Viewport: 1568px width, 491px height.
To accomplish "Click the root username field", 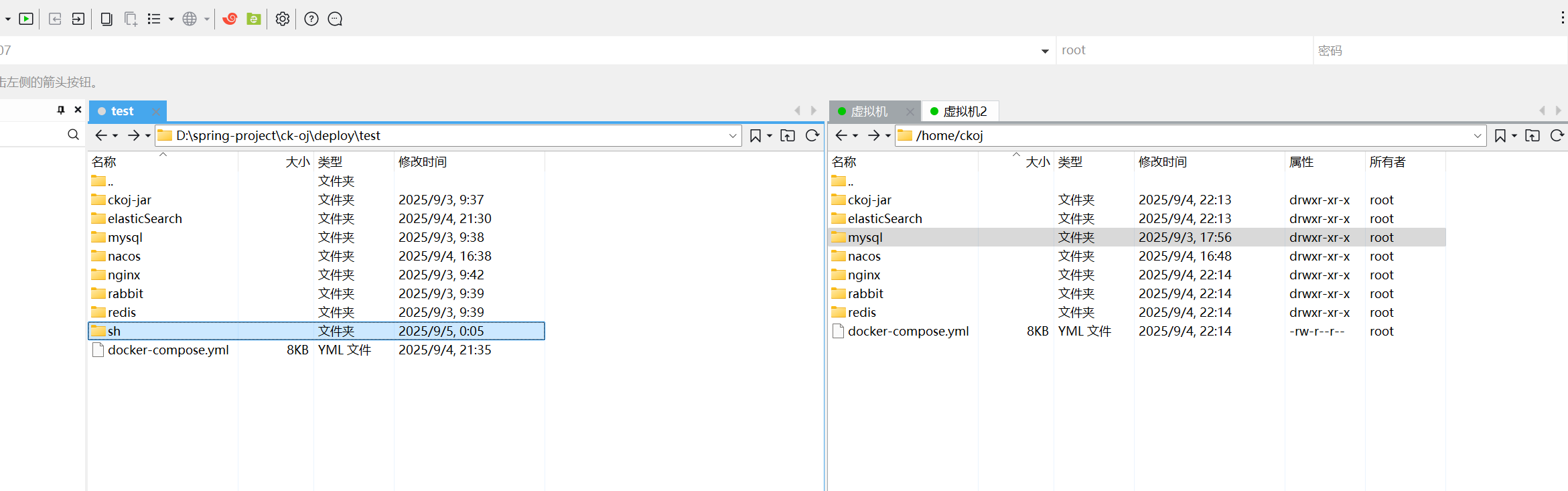I will (x=1184, y=50).
